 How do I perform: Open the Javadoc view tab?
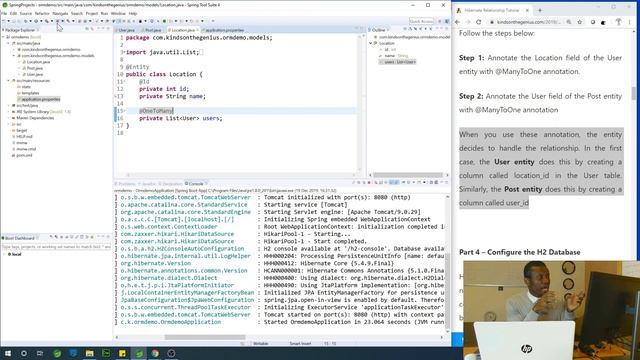[x=148, y=184]
